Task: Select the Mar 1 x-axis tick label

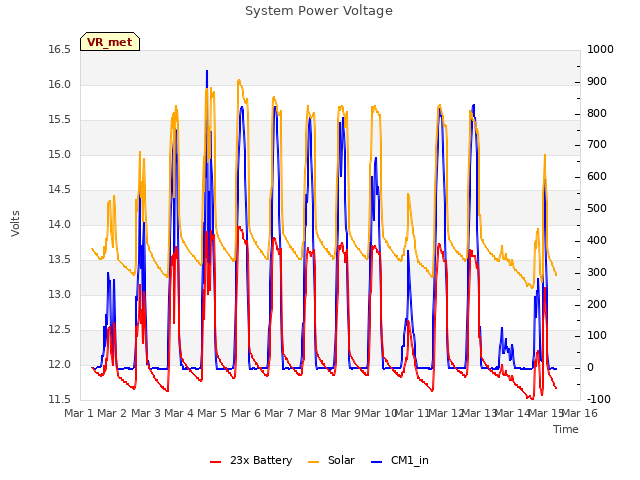Action: pos(79,413)
